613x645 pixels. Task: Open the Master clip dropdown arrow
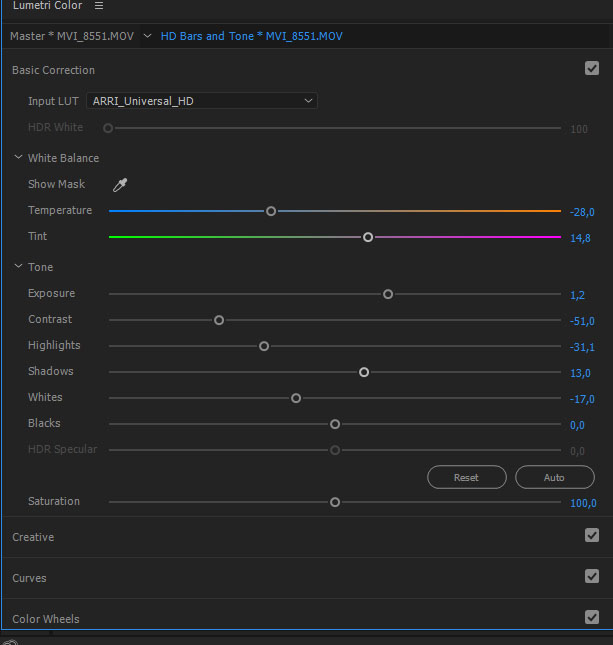coord(148,36)
